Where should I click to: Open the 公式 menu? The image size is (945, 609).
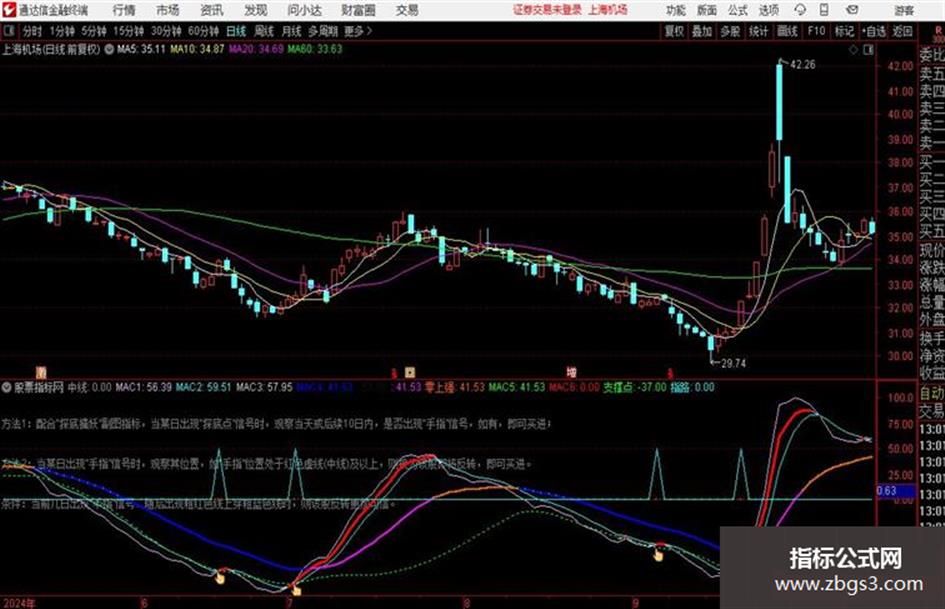pyautogui.click(x=738, y=10)
